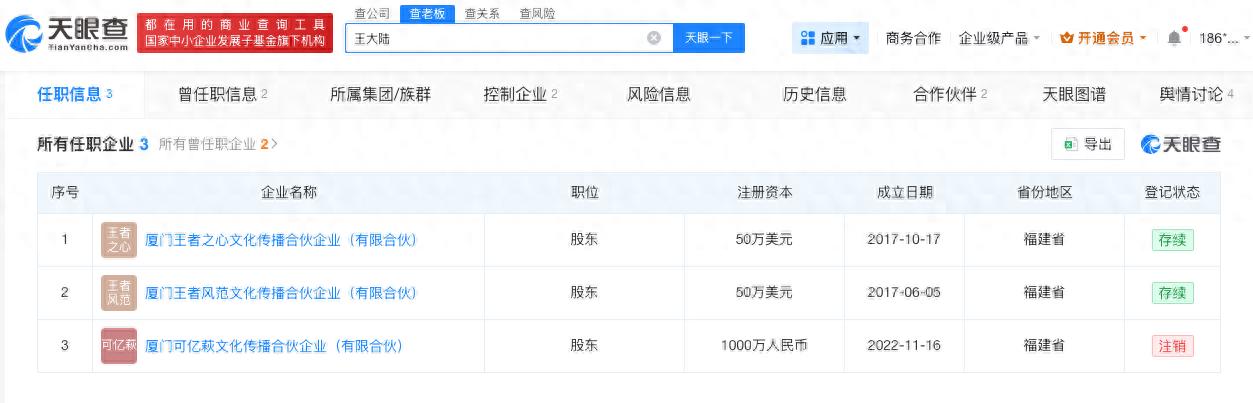The image size is (1253, 403).
Task: Click the notification bell icon
Action: point(1173,38)
